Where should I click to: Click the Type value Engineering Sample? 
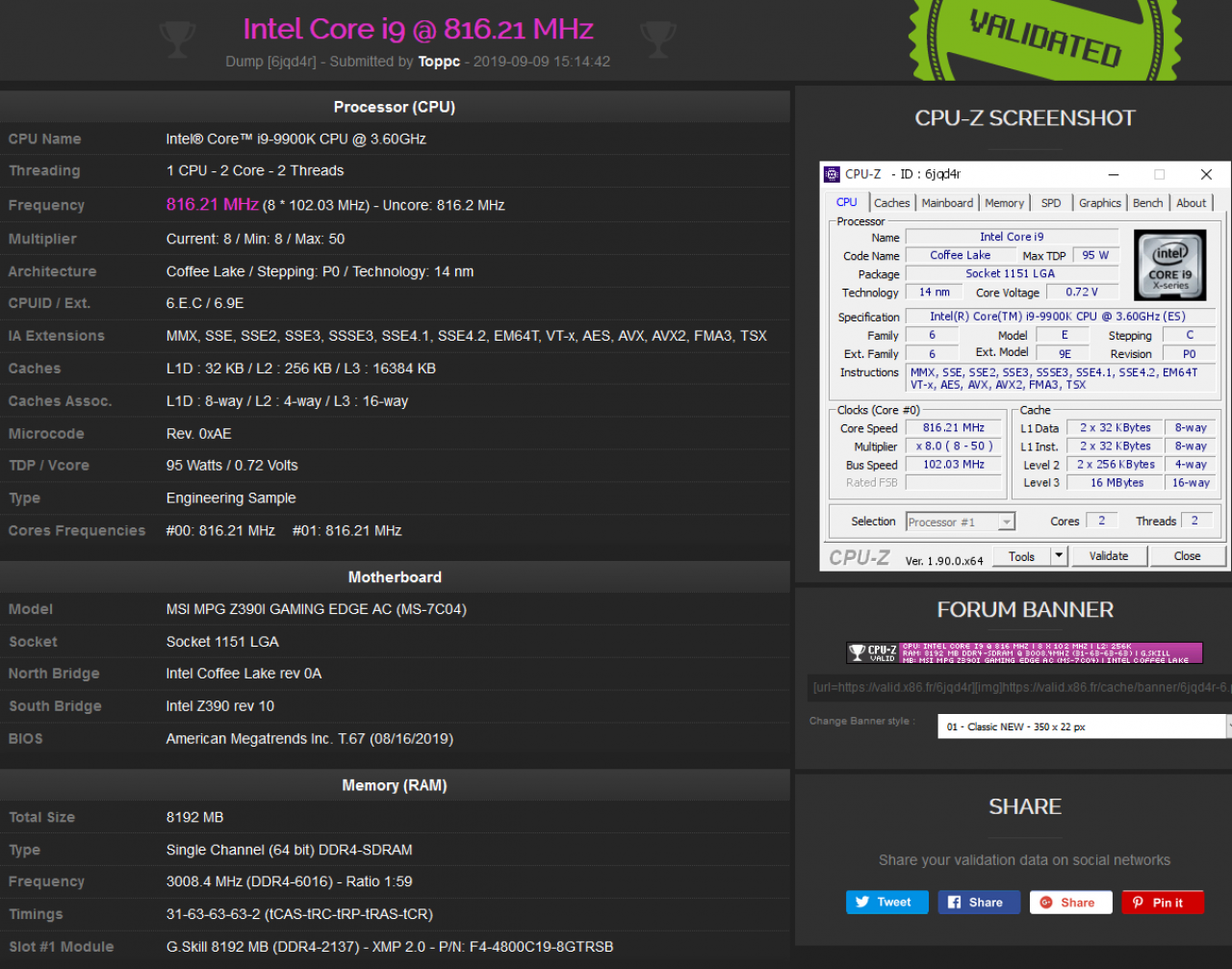[231, 498]
